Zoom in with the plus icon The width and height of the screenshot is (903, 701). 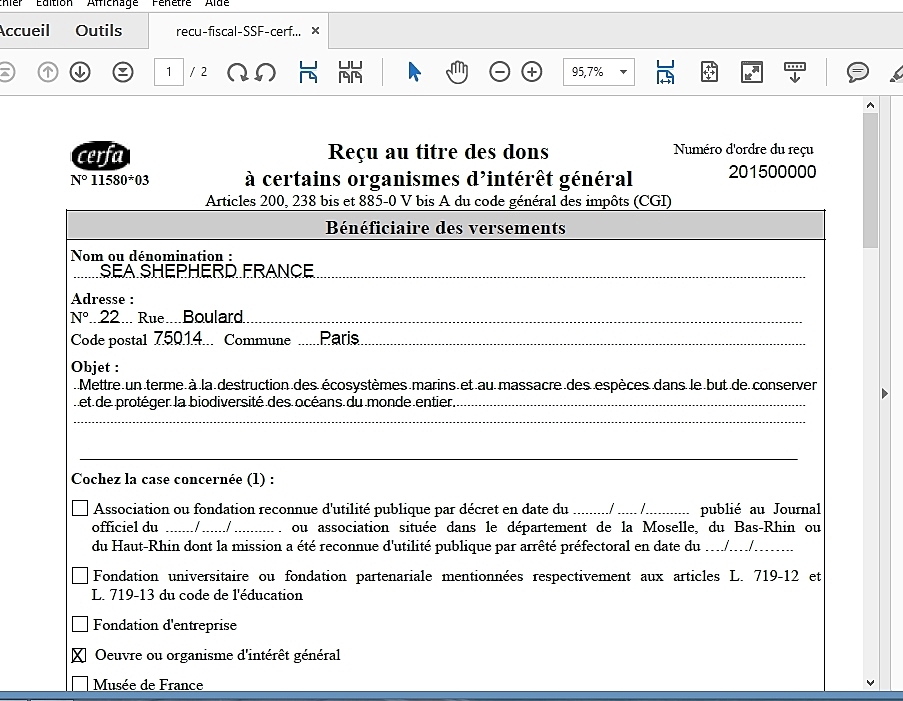pyautogui.click(x=532, y=72)
